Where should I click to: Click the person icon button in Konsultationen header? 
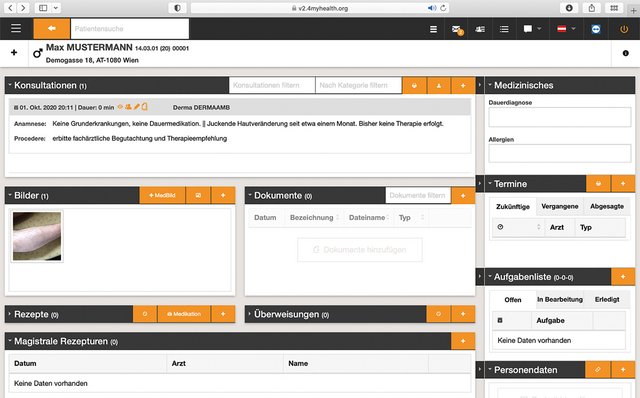tap(439, 85)
